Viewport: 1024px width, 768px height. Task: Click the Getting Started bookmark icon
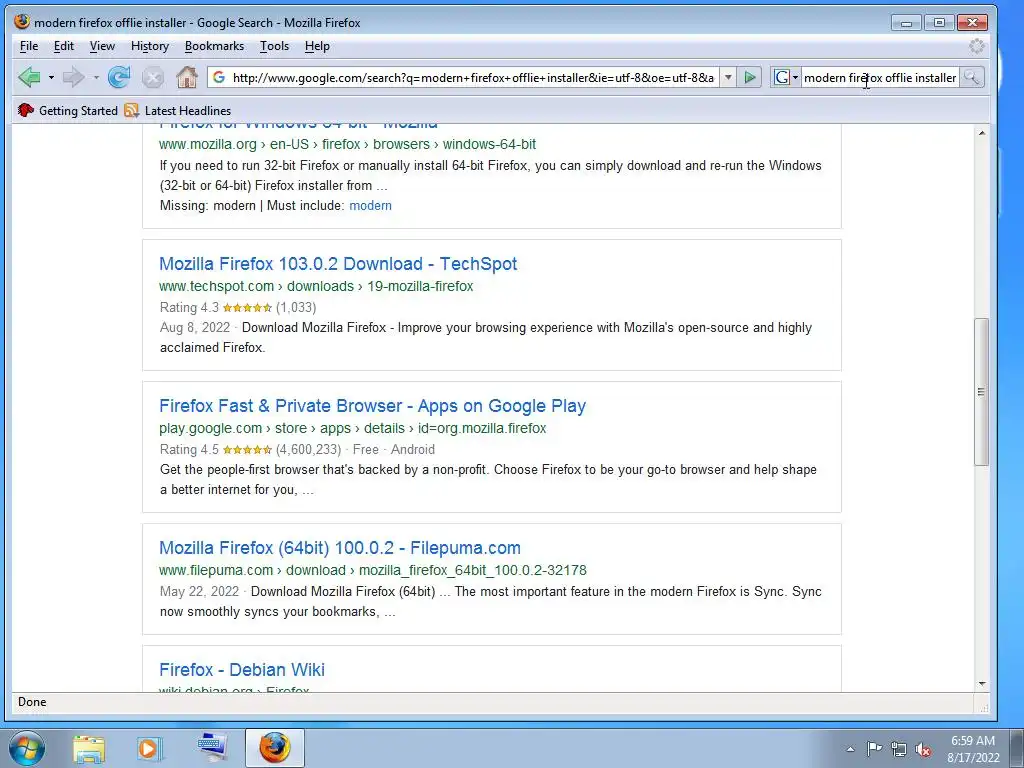point(25,110)
